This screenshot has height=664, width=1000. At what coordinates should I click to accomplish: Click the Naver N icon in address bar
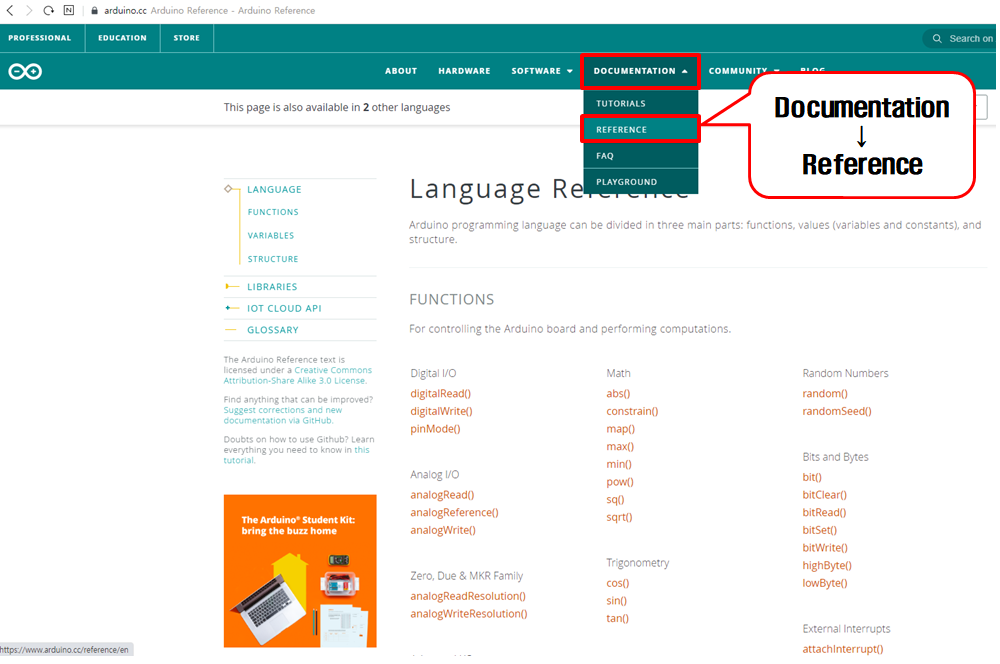click(x=69, y=10)
